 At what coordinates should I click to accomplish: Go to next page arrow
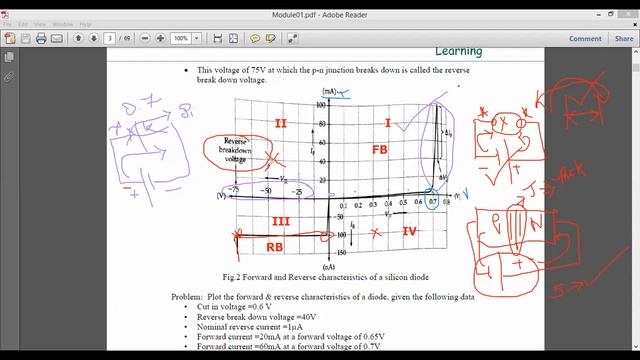(x=93, y=38)
